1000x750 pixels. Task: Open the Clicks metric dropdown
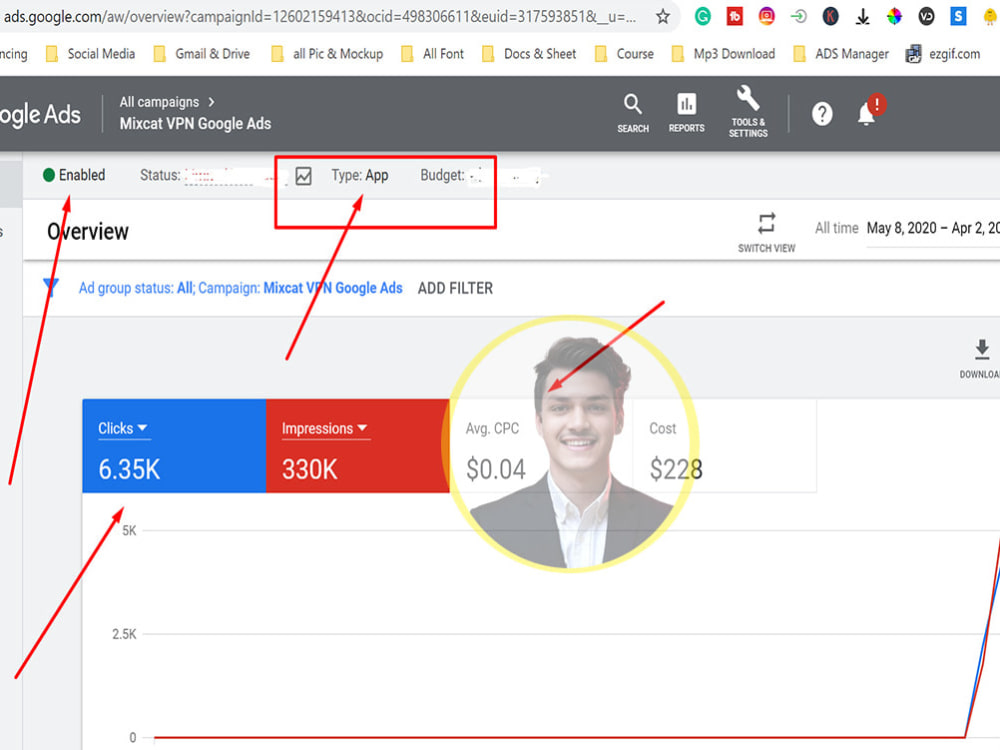point(123,429)
